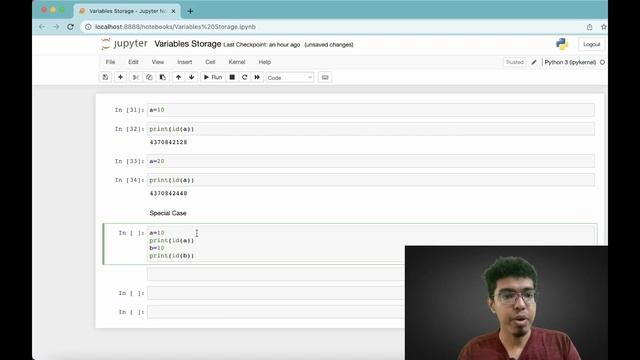The width and height of the screenshot is (640, 360).
Task: Restart the kernel icon
Action: [x=244, y=77]
